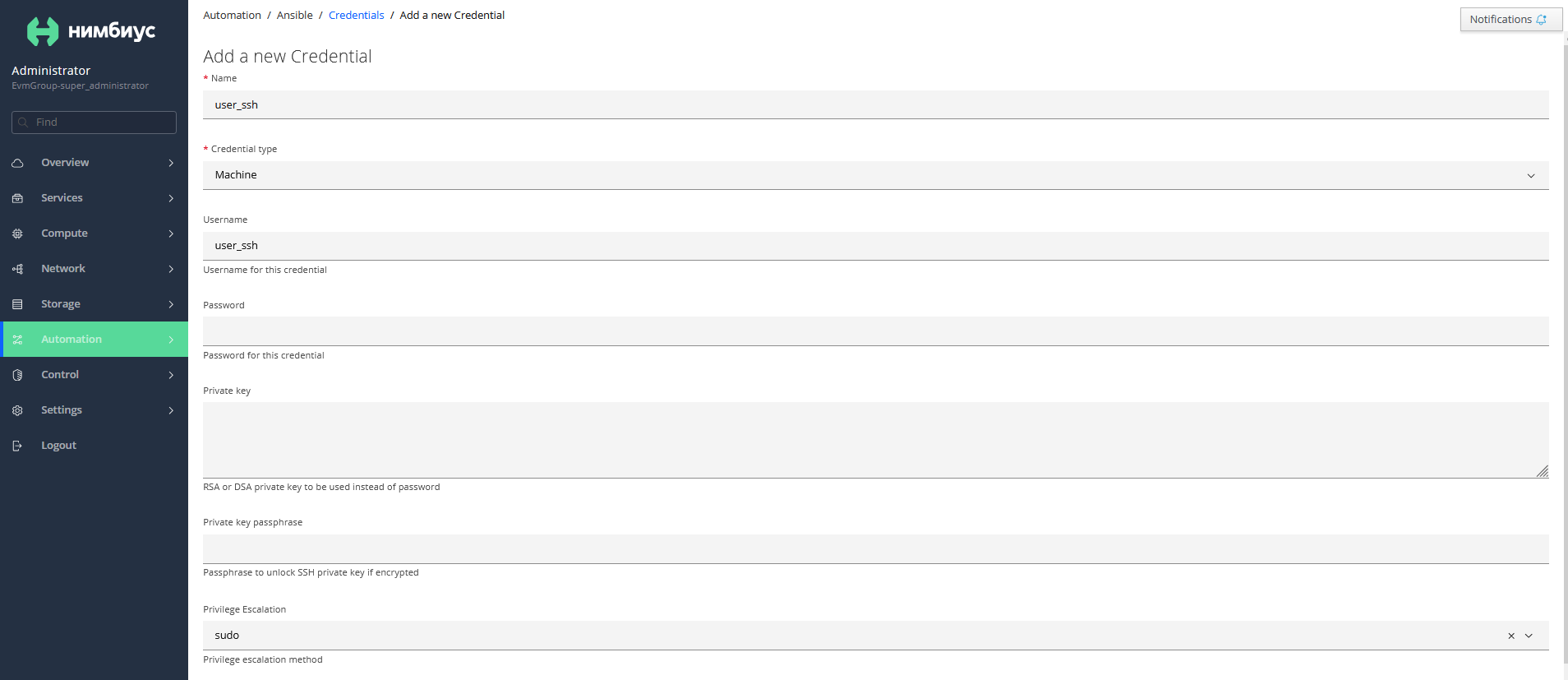
Task: Click the Nimbius logo icon
Action: point(43,31)
